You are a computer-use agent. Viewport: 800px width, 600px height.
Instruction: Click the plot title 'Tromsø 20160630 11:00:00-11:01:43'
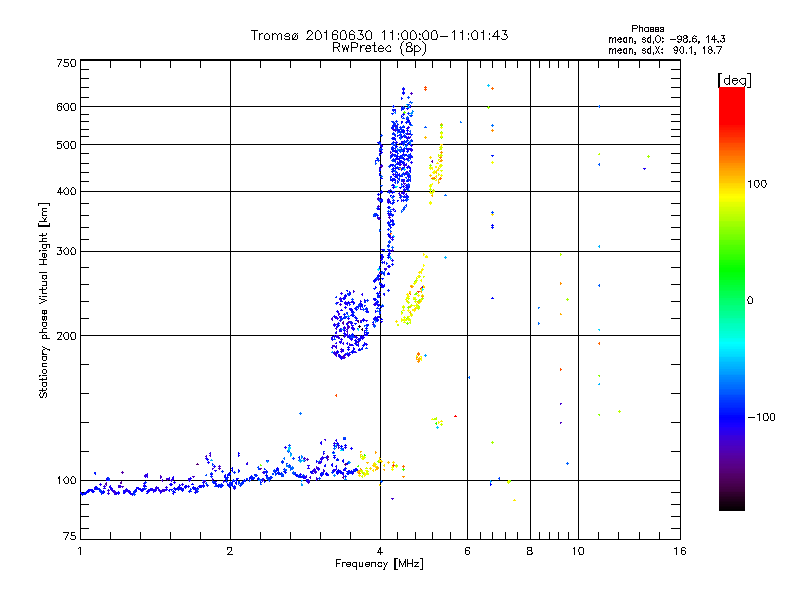point(380,35)
